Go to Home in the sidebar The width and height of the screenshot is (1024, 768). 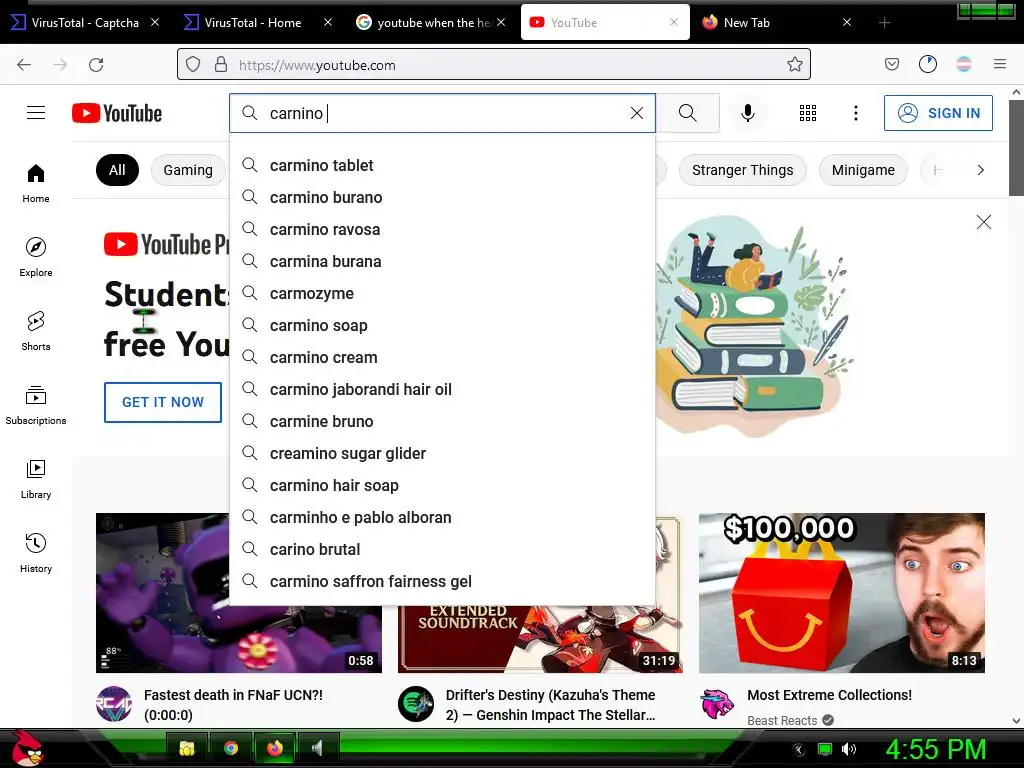(36, 183)
